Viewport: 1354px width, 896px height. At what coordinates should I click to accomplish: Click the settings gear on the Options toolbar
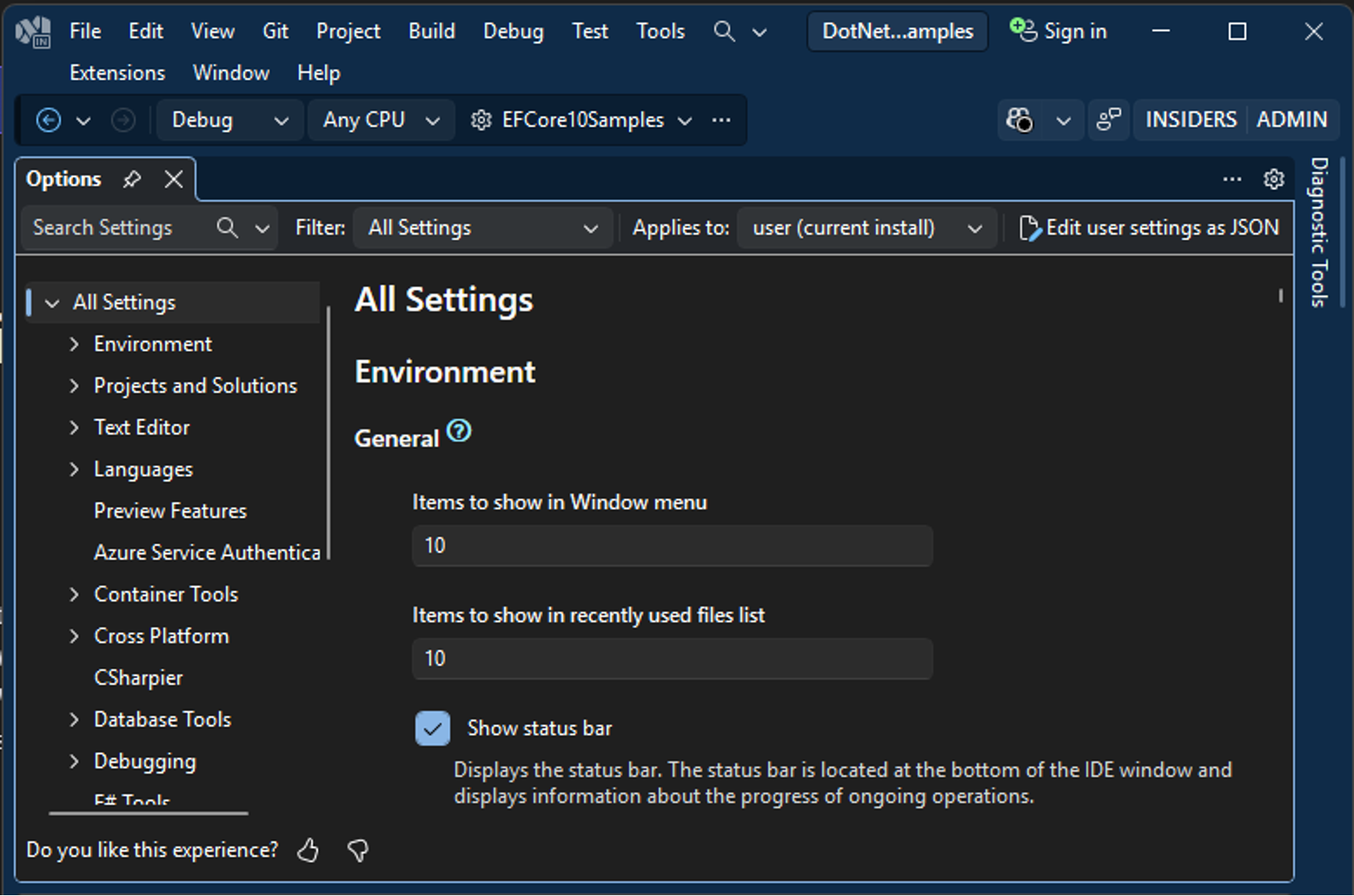point(1273,179)
